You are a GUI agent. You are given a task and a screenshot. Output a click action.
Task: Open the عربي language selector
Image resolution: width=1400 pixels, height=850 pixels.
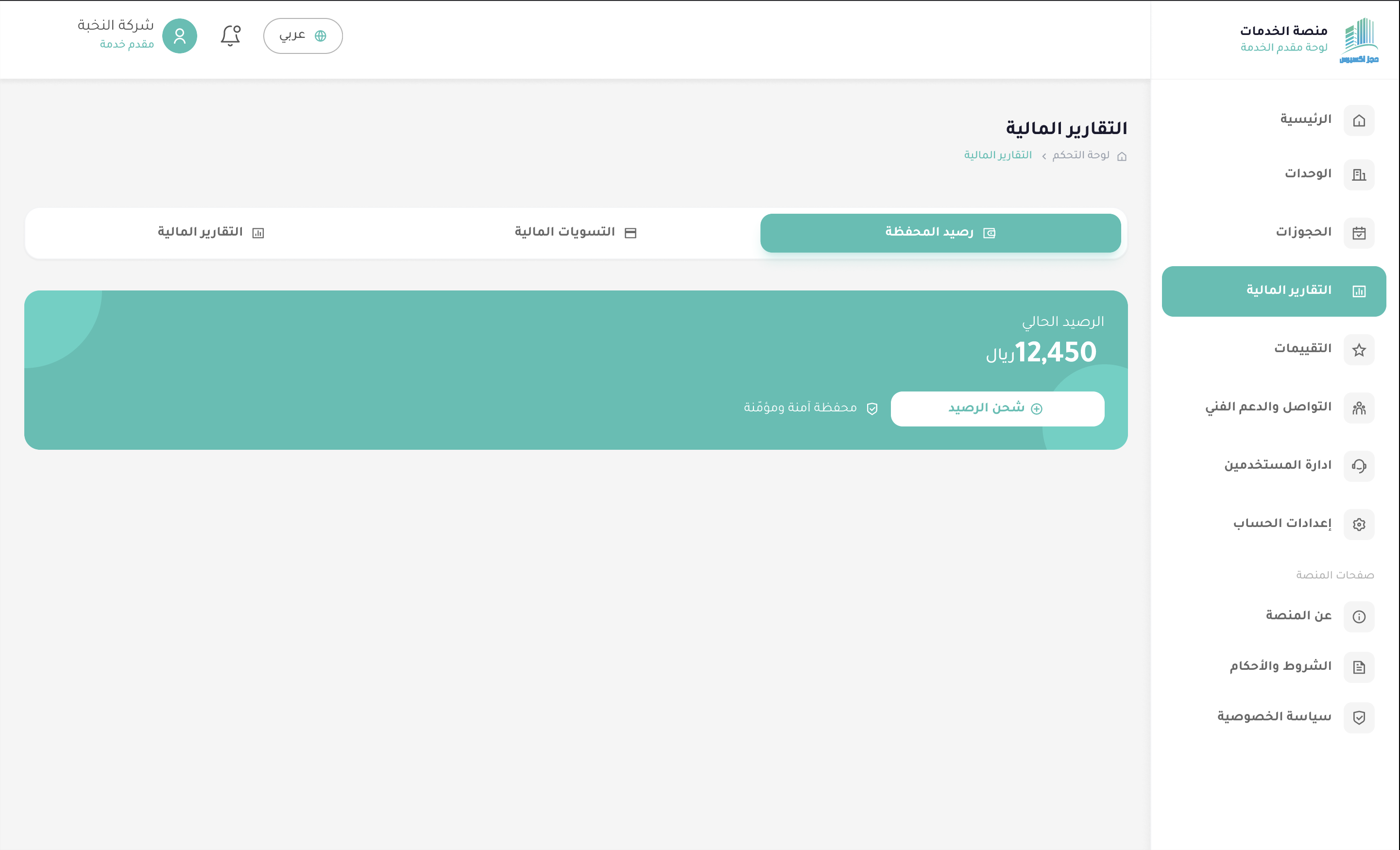[x=303, y=36]
